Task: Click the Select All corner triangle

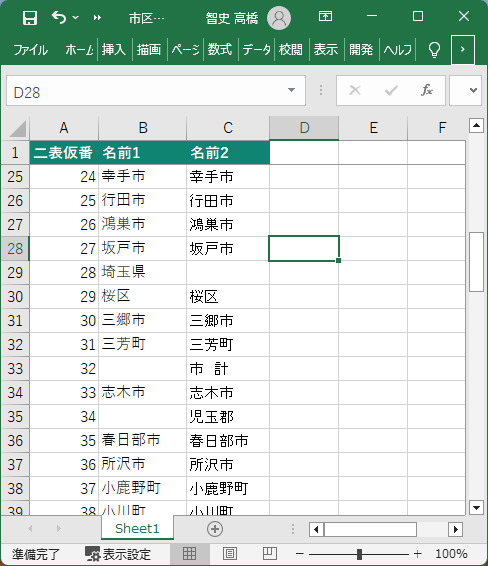Action: point(18,129)
